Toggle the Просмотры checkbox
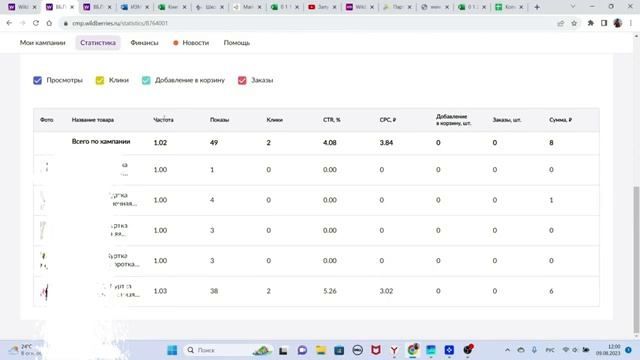Screen dimensions: 640x360 tap(38, 80)
